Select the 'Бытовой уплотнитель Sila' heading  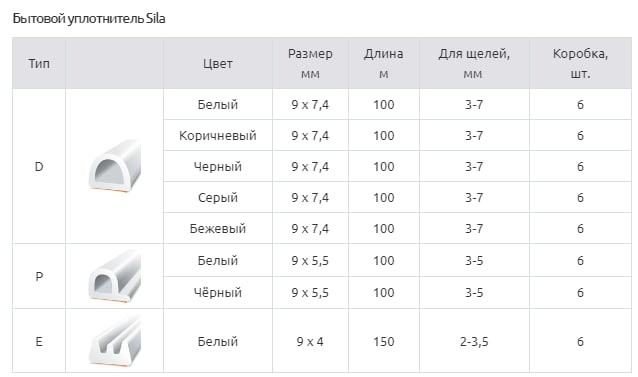89,19
